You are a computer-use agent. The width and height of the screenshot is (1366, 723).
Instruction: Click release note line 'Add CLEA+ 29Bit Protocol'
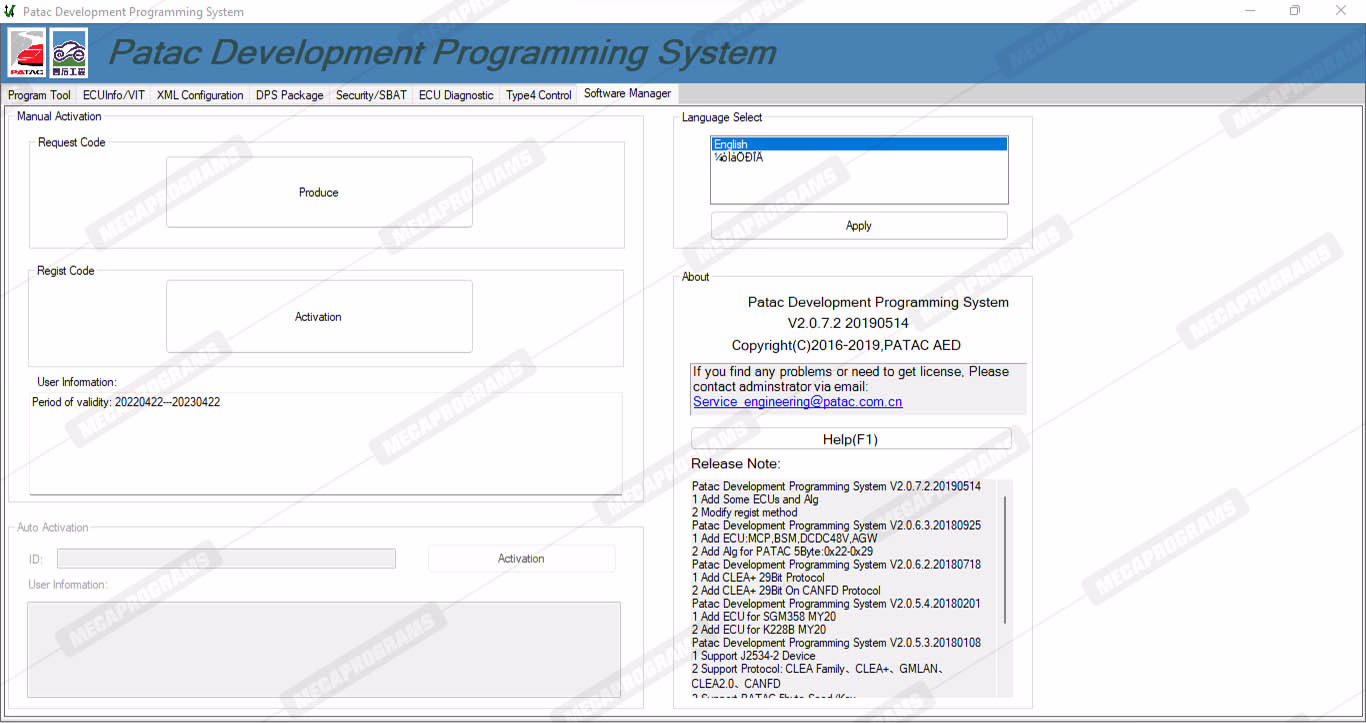(758, 577)
